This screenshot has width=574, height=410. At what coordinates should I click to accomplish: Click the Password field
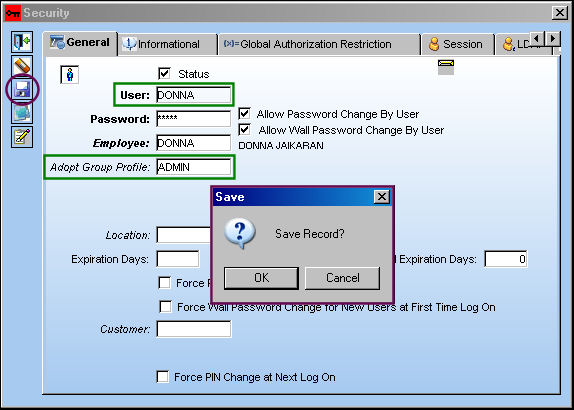pyautogui.click(x=194, y=119)
